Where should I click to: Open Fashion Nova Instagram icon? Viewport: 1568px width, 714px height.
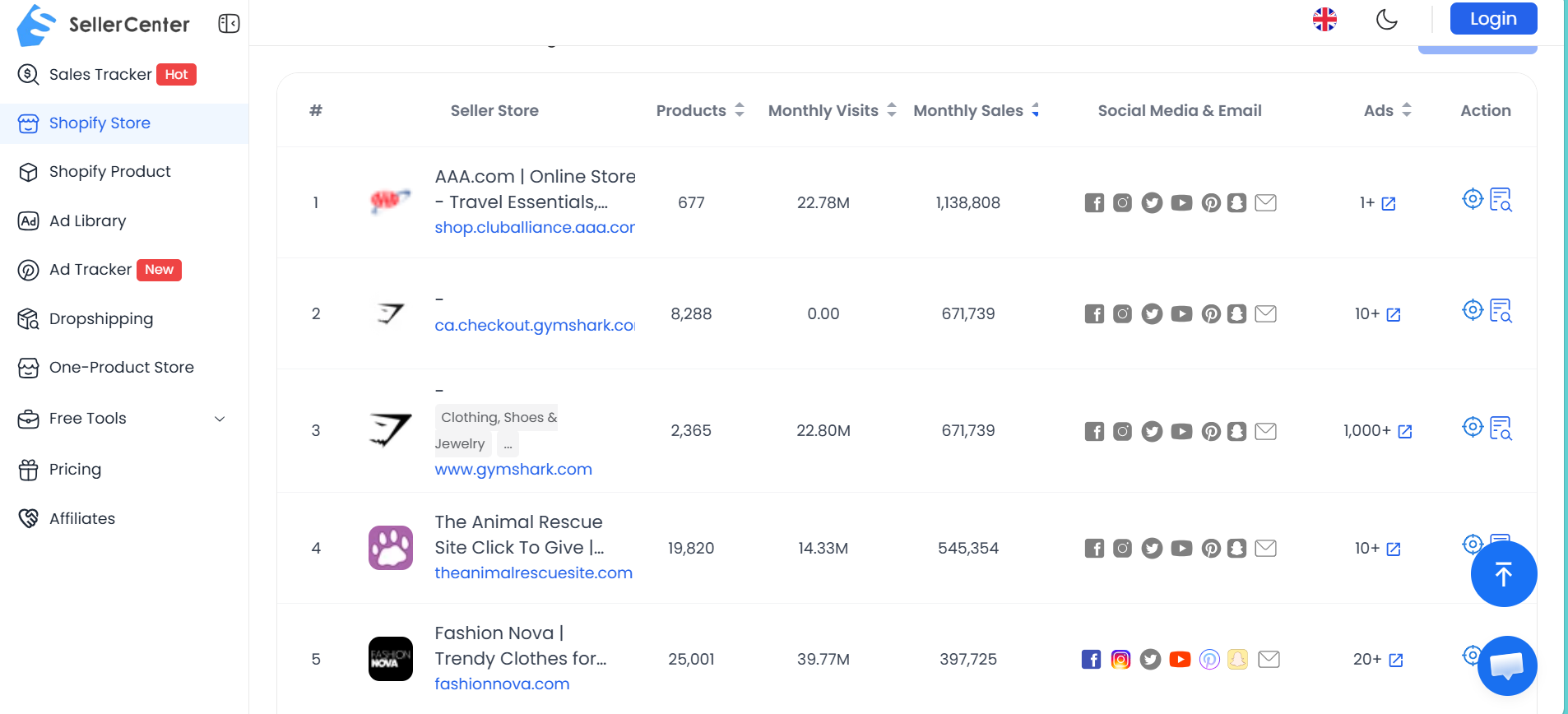click(x=1120, y=660)
